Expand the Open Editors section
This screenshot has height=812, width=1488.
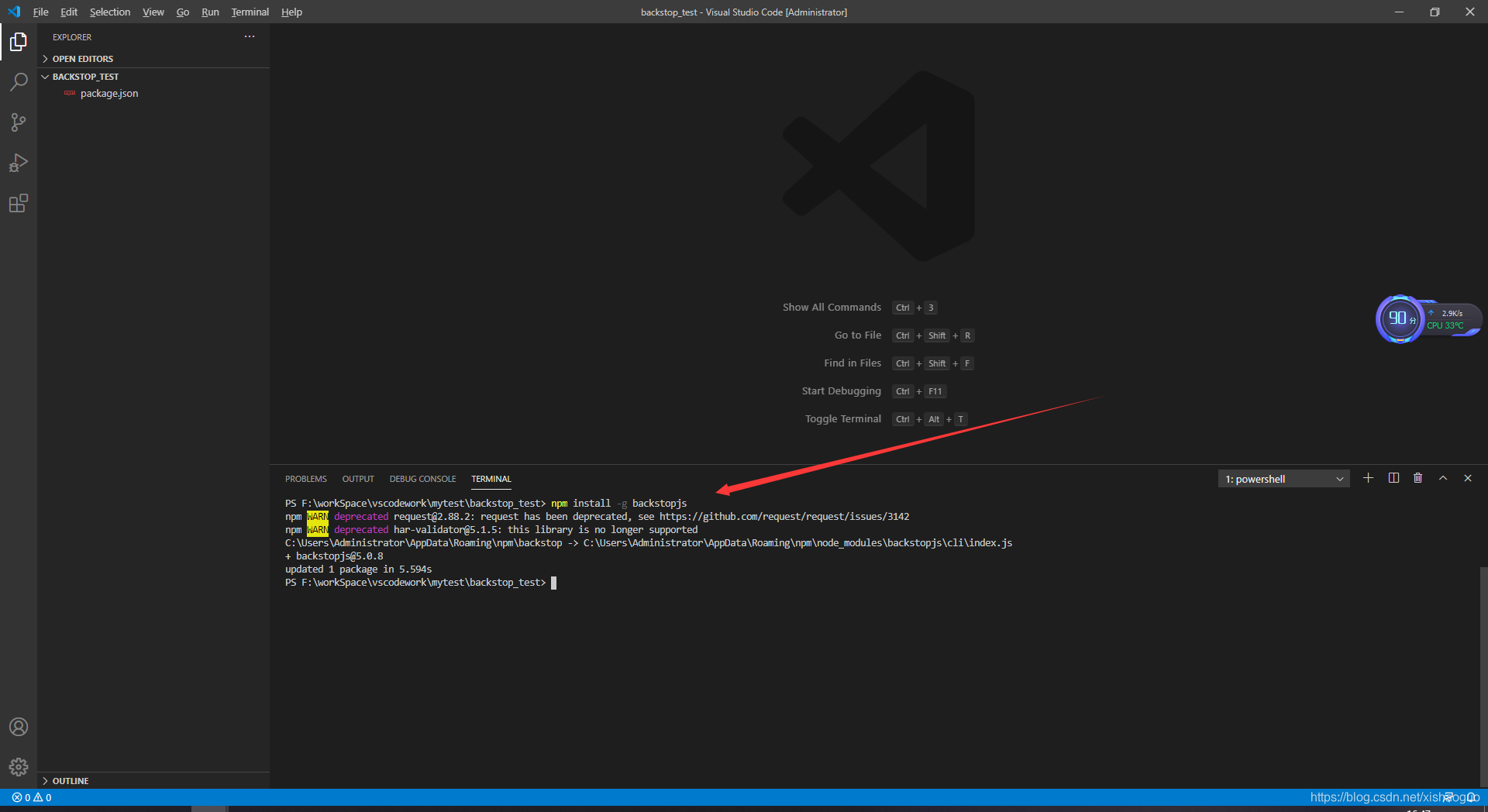153,59
